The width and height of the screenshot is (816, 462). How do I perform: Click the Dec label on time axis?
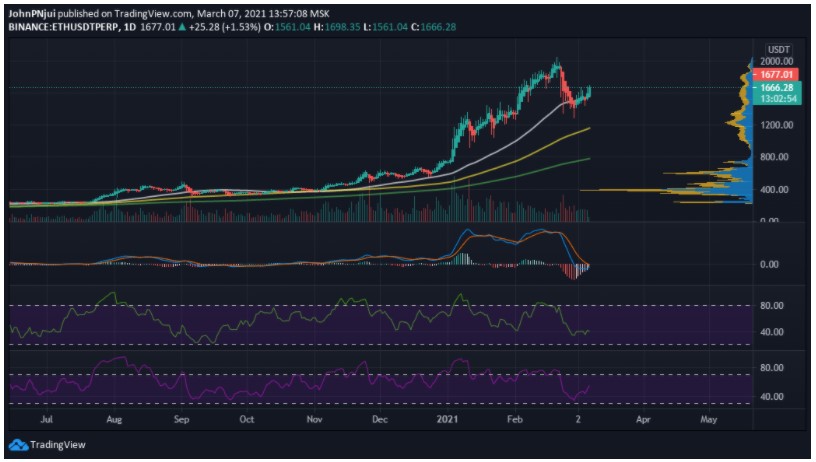pyautogui.click(x=380, y=419)
